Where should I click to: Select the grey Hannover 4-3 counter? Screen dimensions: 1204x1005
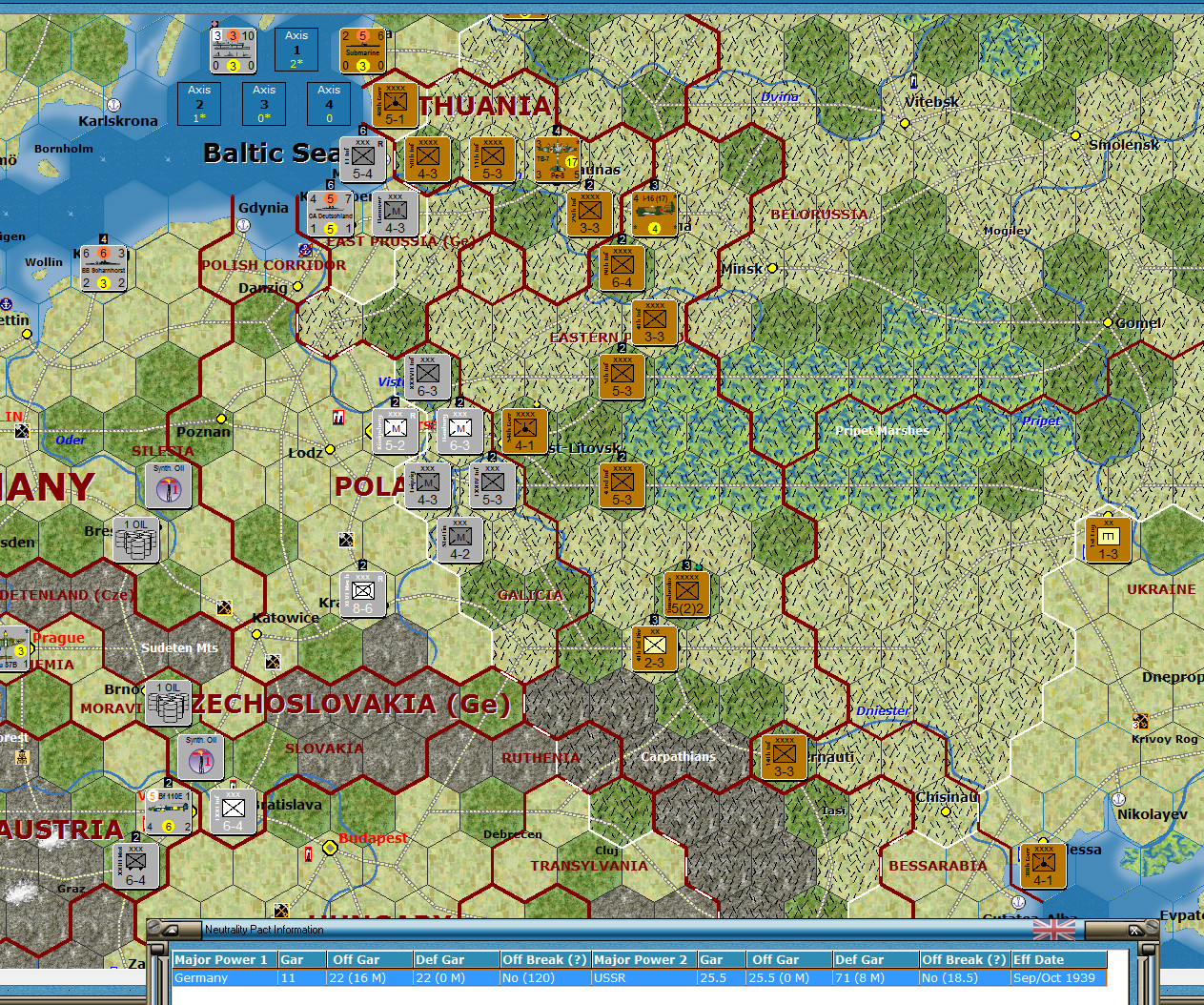pyautogui.click(x=395, y=214)
